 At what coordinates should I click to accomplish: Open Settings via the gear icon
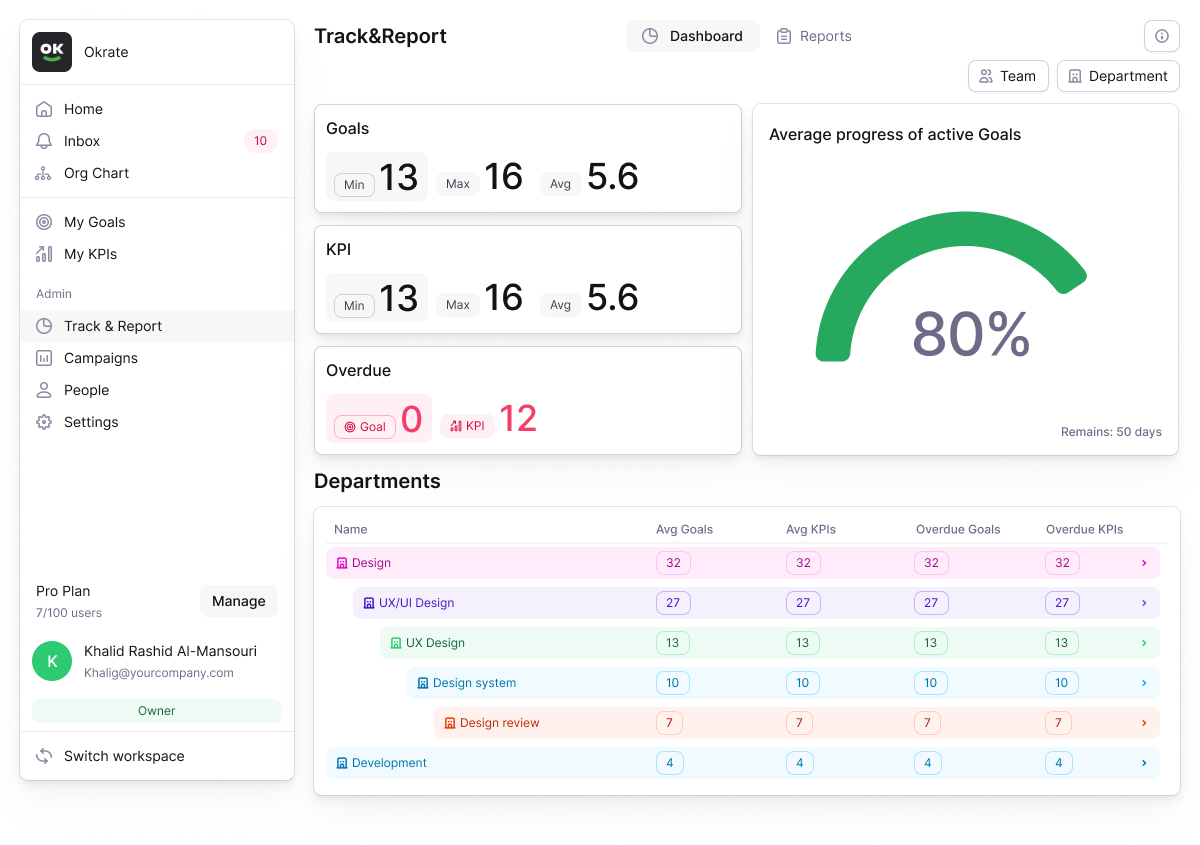[45, 422]
